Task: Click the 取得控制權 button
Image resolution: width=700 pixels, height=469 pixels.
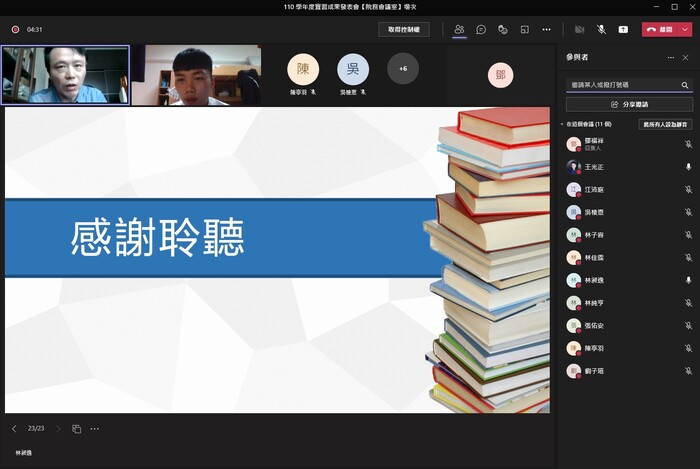Action: [404, 29]
